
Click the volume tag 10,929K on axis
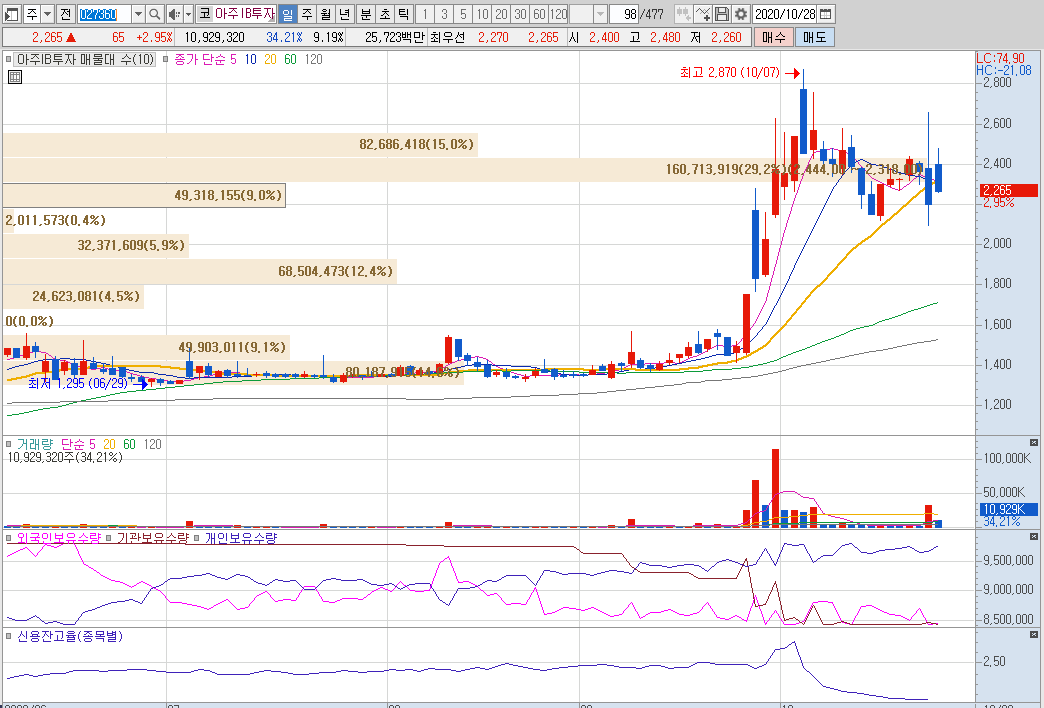click(x=1009, y=510)
